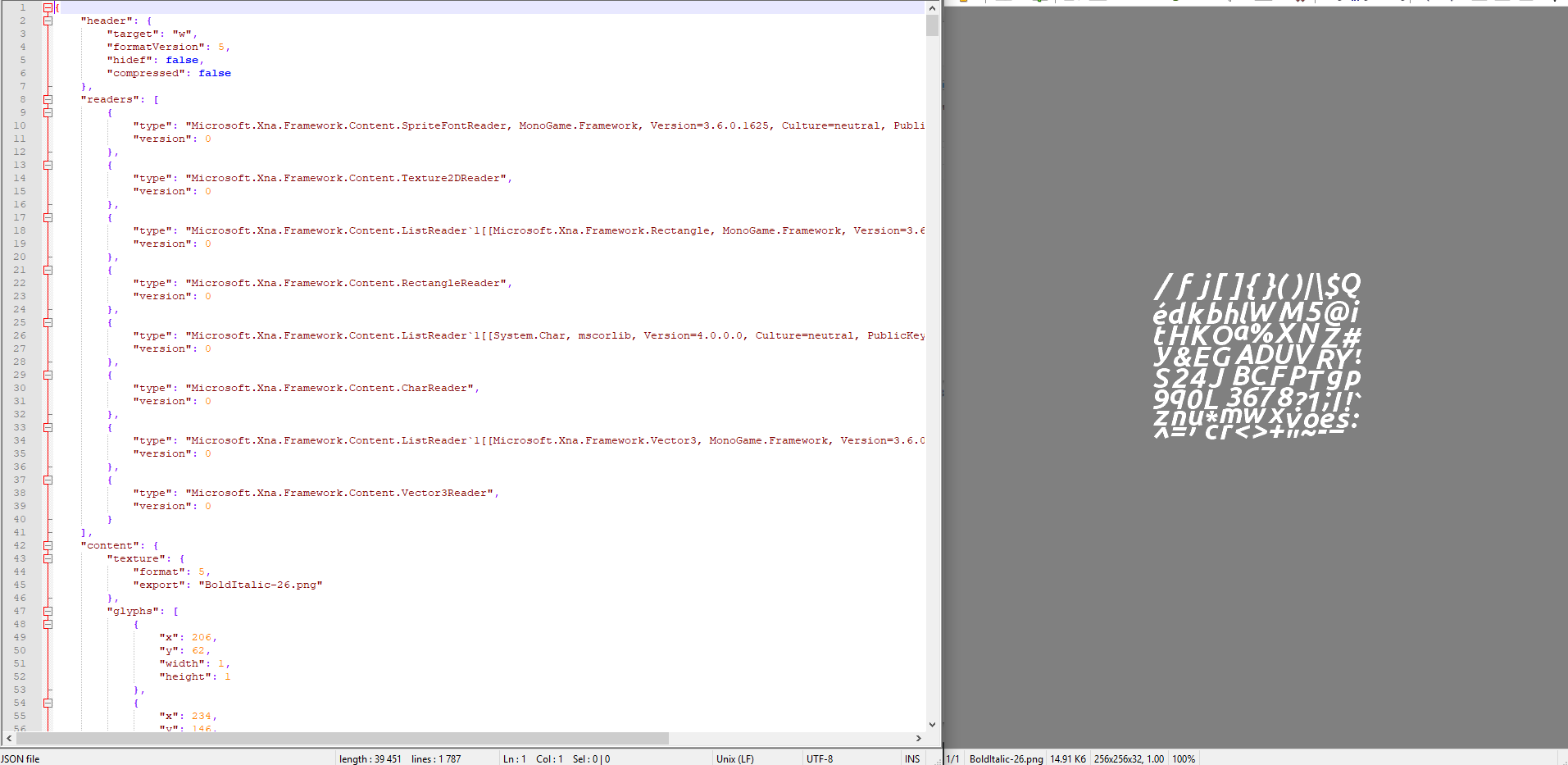Collapse the RectangleReader object fold at line 21

[48, 270]
